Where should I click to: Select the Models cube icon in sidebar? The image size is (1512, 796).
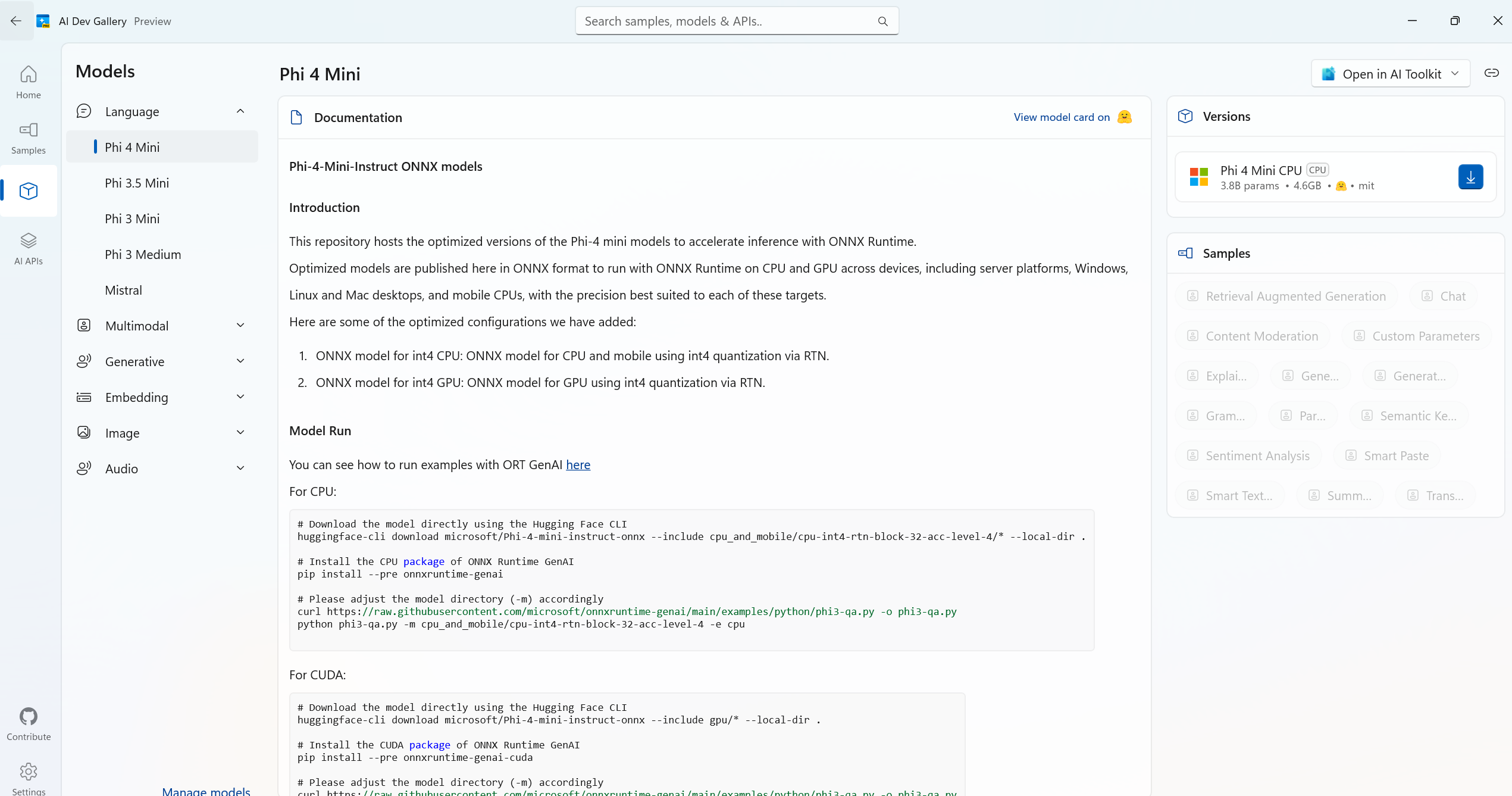[x=29, y=191]
